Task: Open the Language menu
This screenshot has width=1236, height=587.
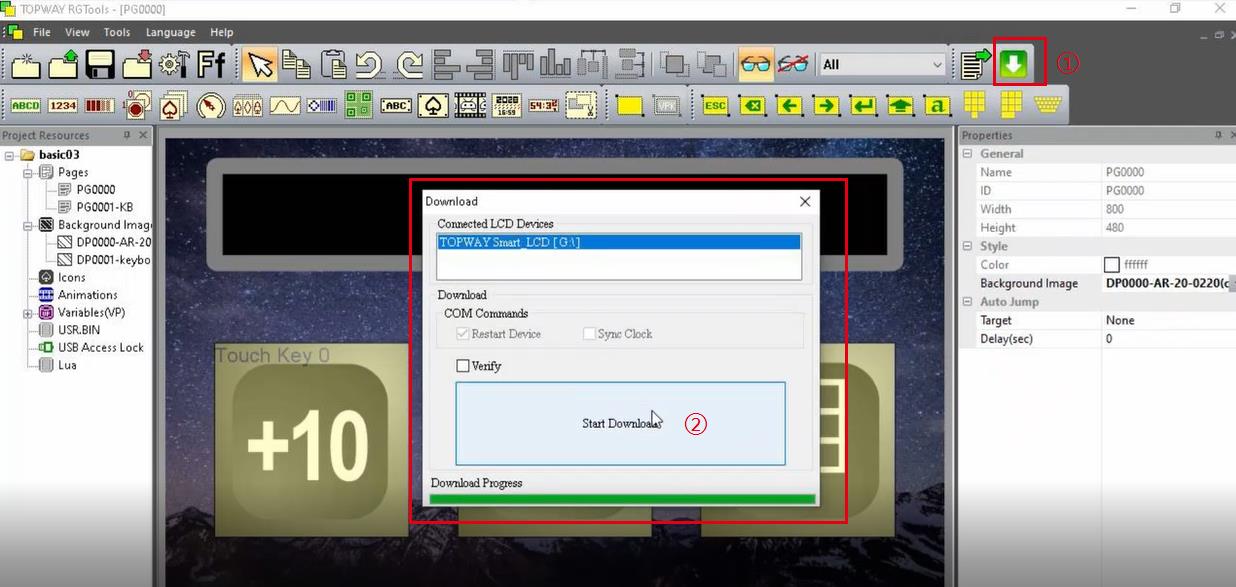Action: (171, 32)
